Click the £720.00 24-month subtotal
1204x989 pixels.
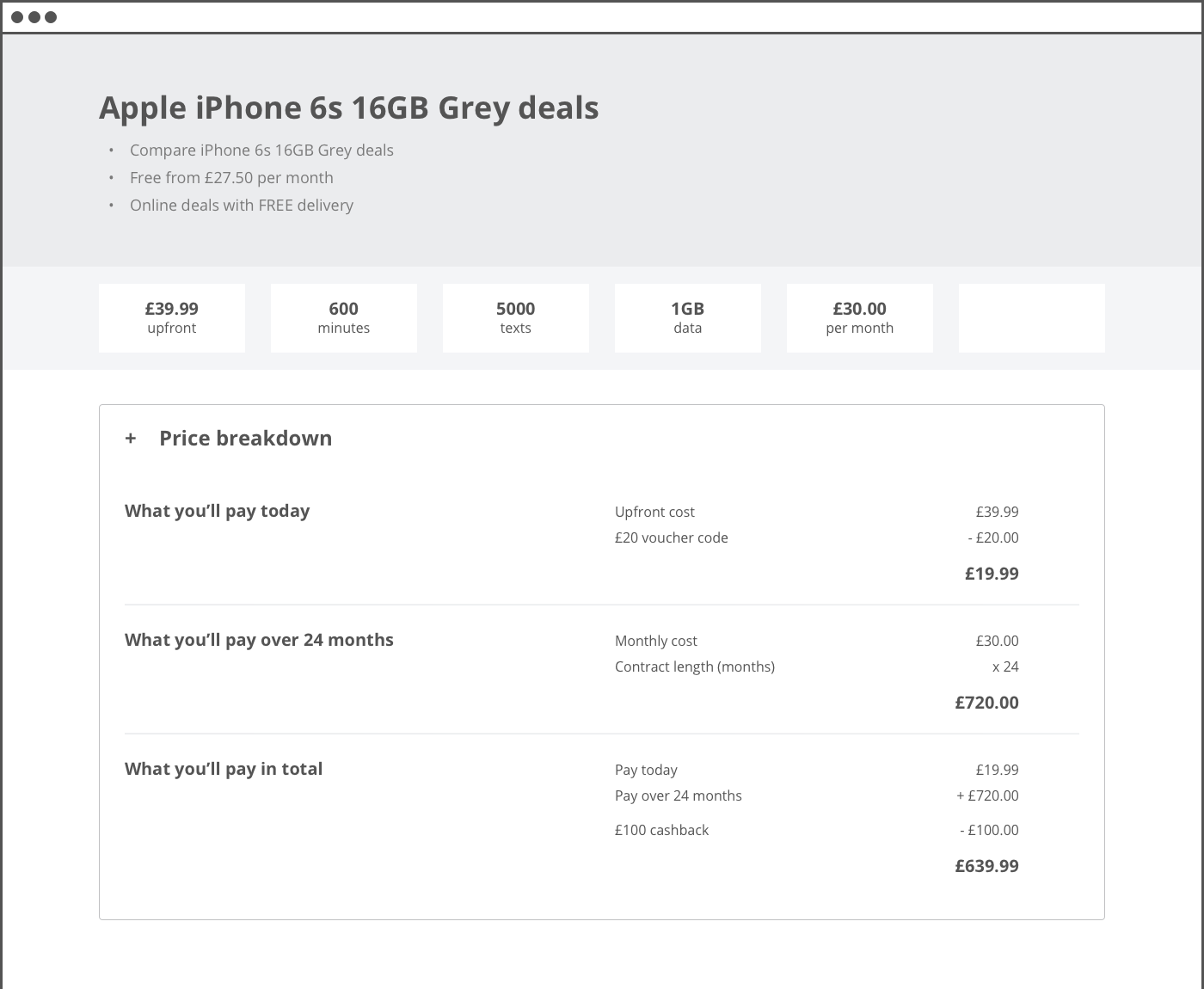pyautogui.click(x=986, y=703)
